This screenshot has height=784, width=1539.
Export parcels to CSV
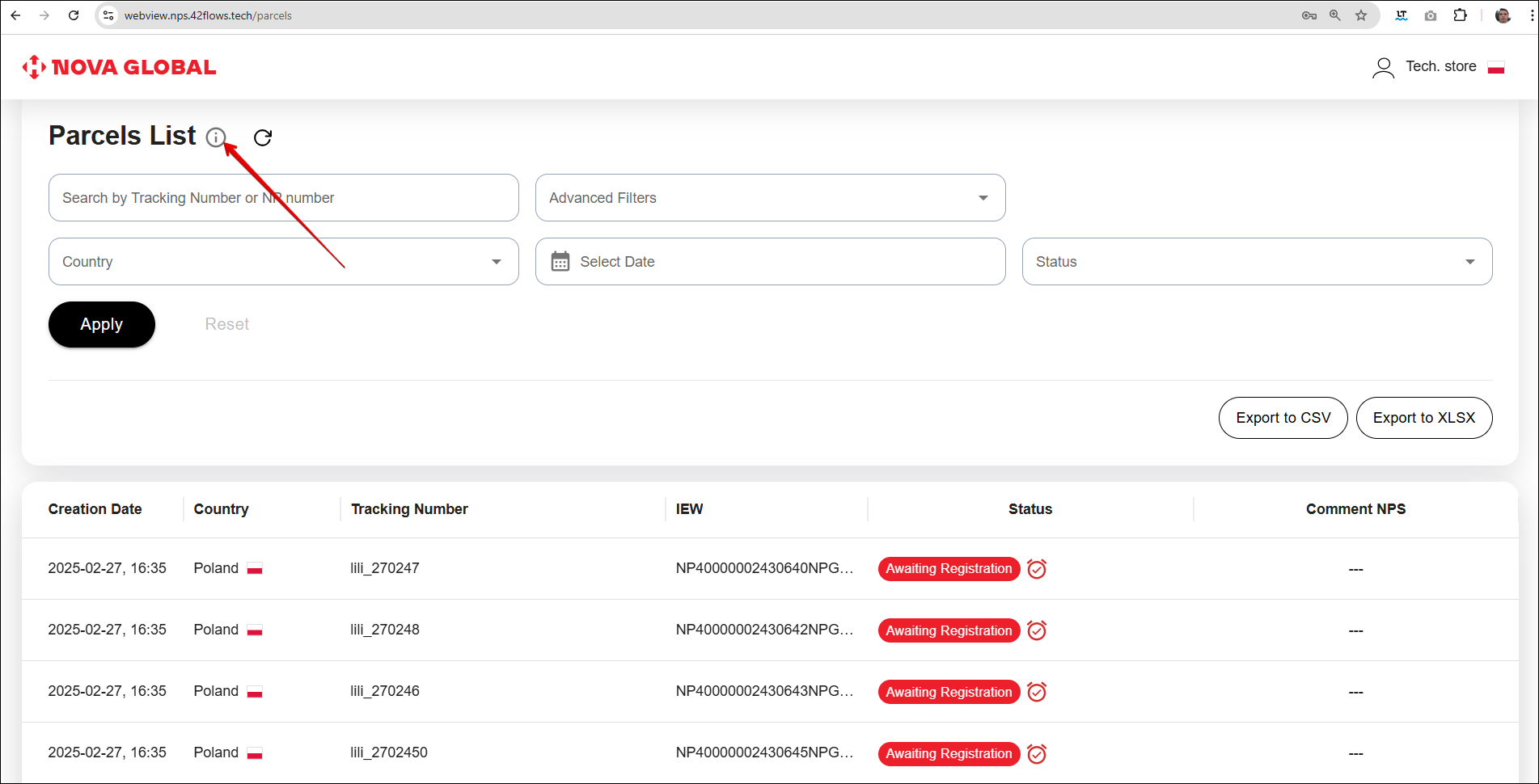(1283, 418)
